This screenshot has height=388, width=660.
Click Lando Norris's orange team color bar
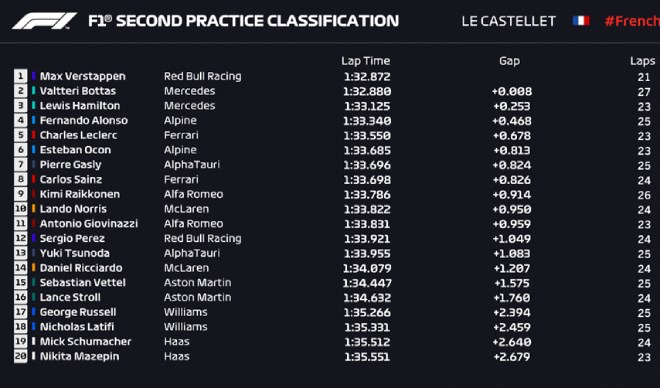34,209
